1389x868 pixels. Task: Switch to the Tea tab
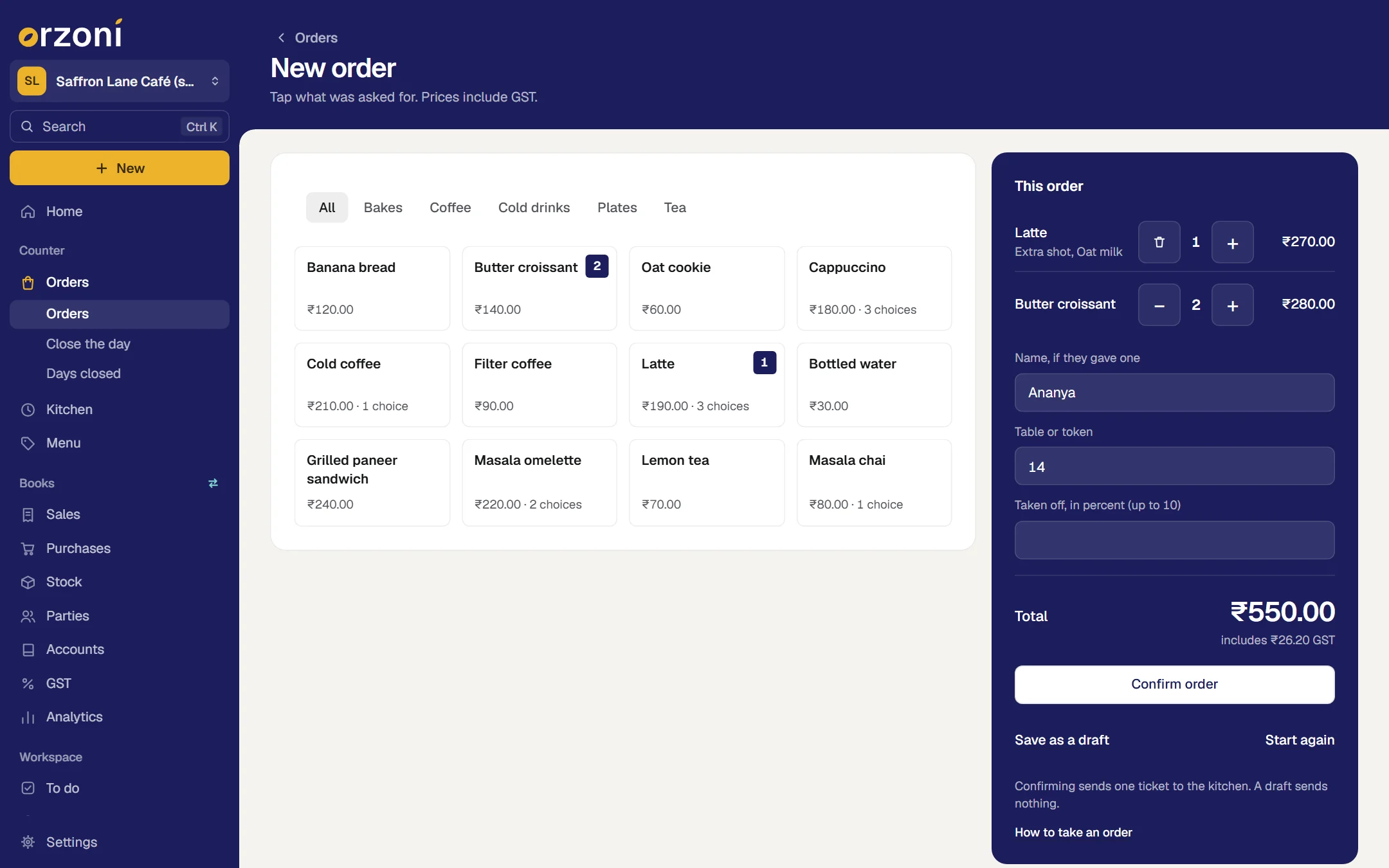(675, 208)
